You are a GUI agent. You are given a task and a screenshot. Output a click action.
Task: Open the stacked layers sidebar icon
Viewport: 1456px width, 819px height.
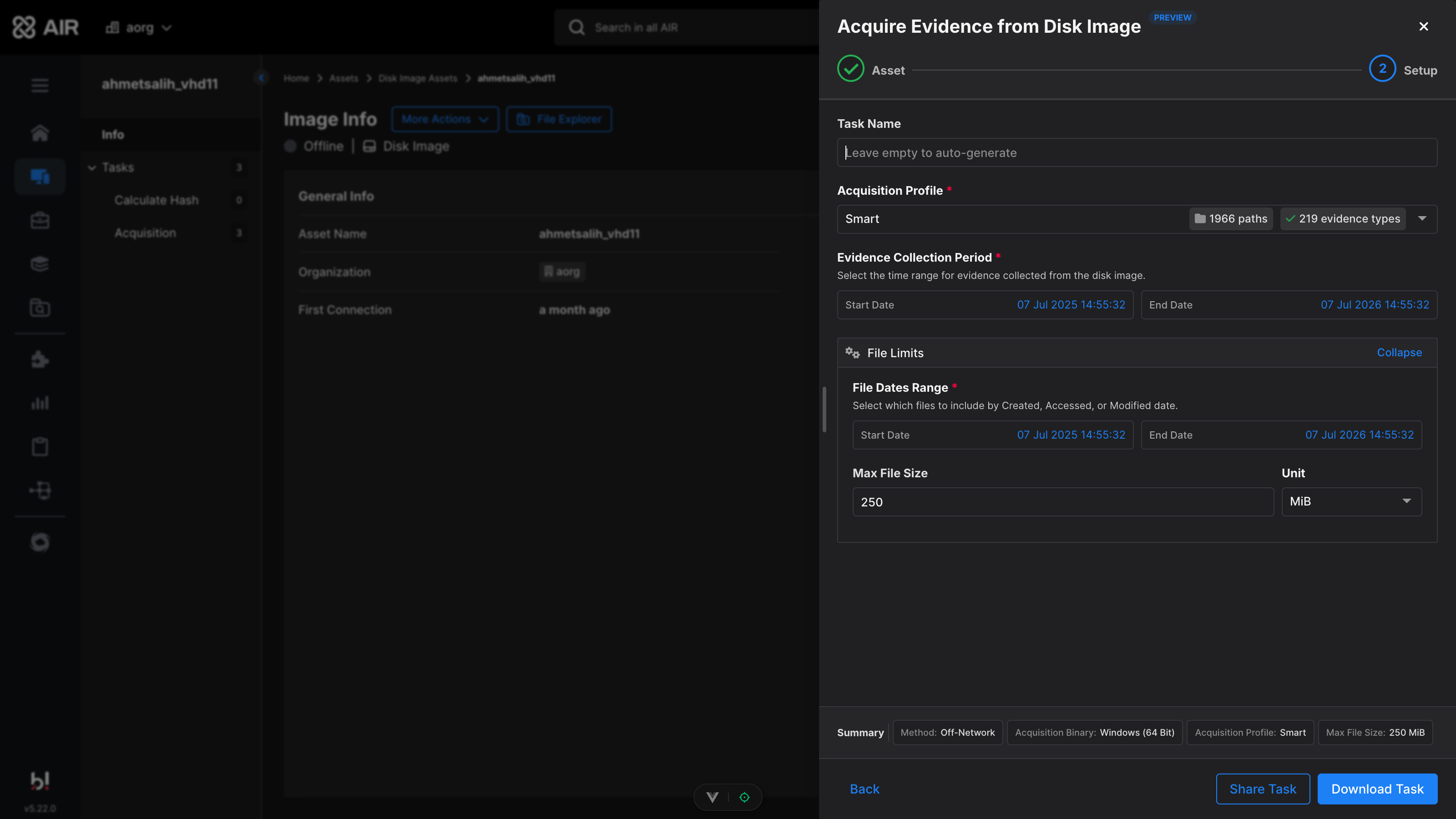[x=40, y=264]
